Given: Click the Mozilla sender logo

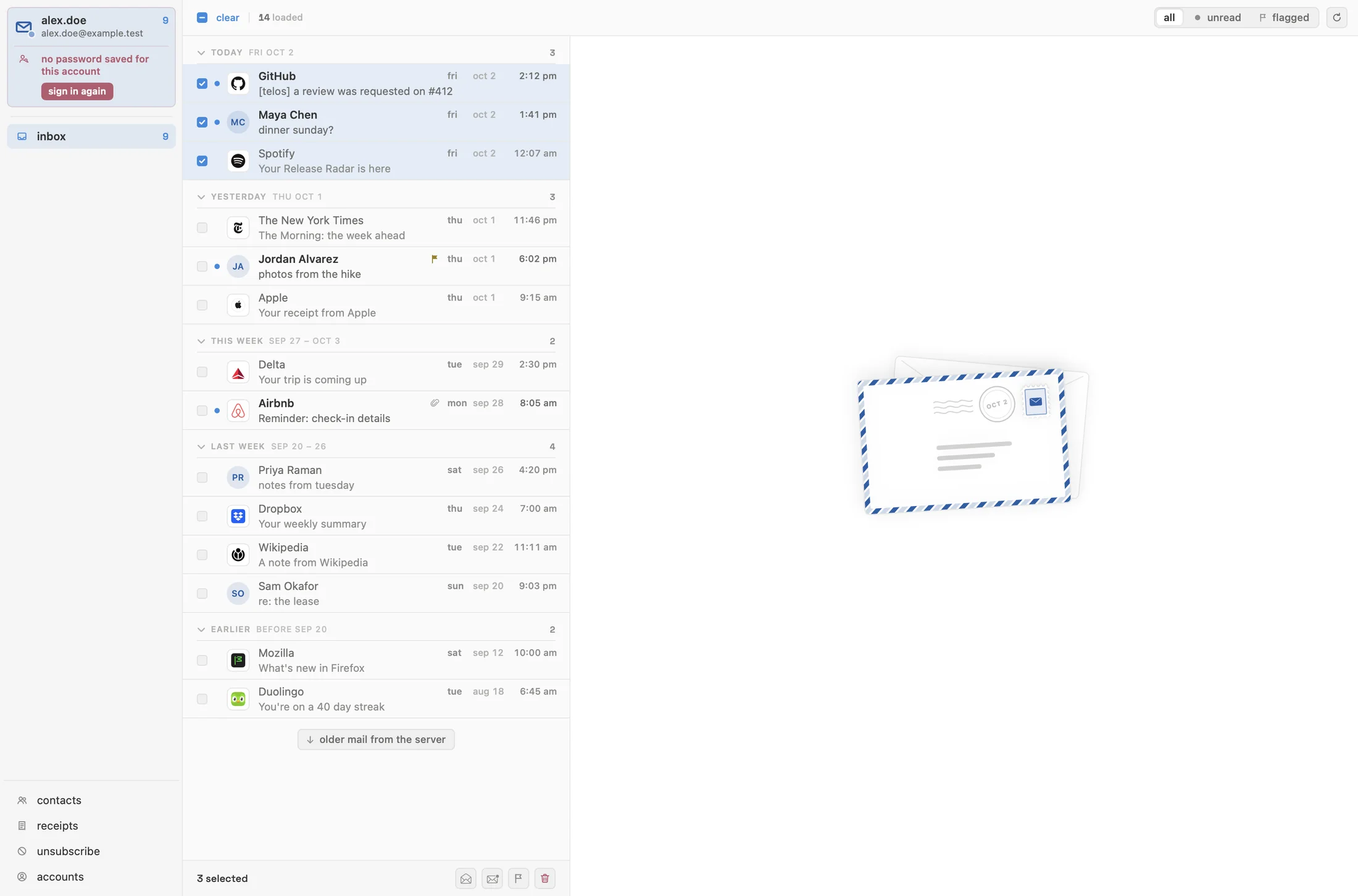Looking at the screenshot, I should (238, 660).
